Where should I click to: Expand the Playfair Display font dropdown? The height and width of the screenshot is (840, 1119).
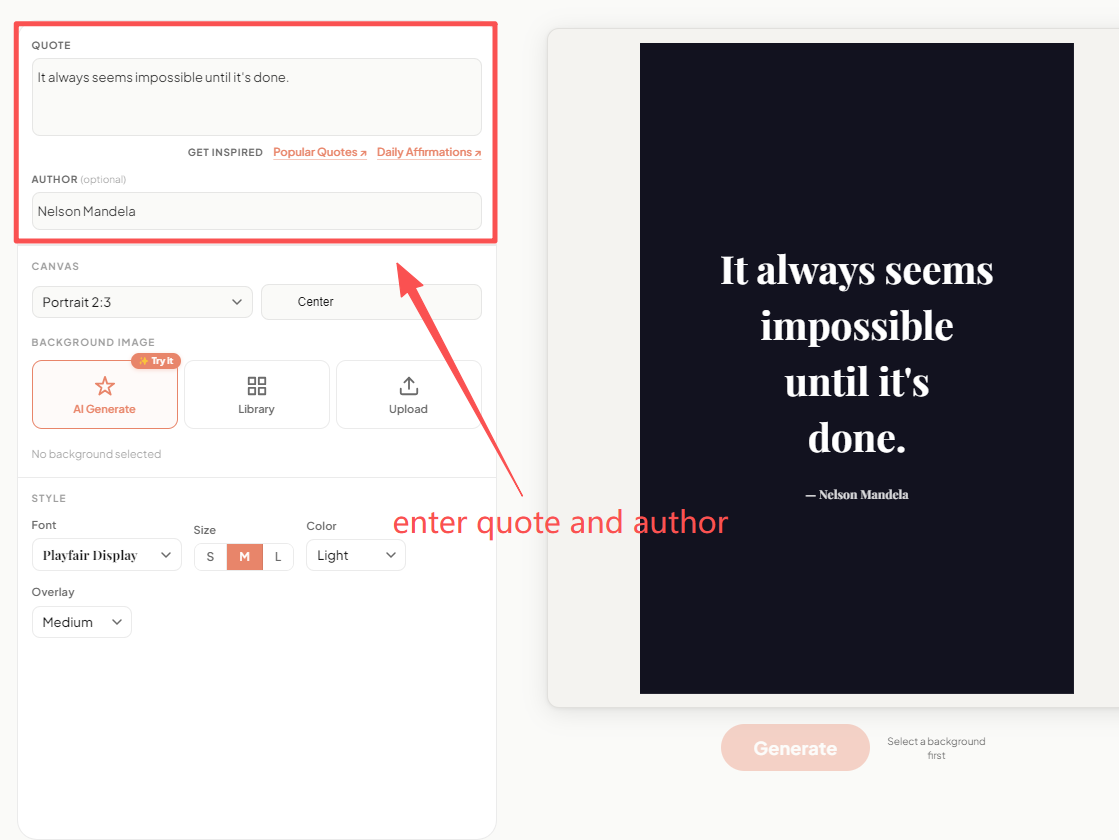pyautogui.click(x=106, y=555)
